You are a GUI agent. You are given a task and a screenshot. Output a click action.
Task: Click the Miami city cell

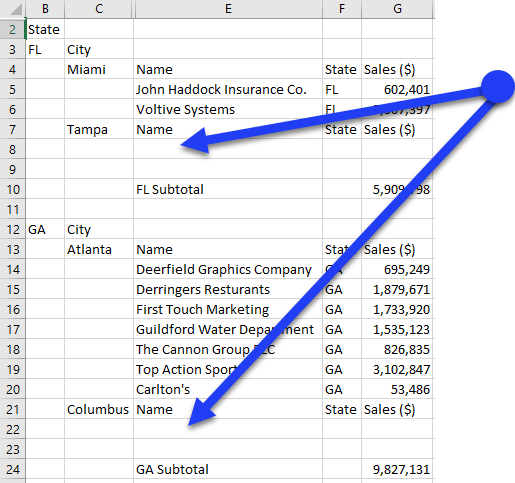tap(99, 69)
